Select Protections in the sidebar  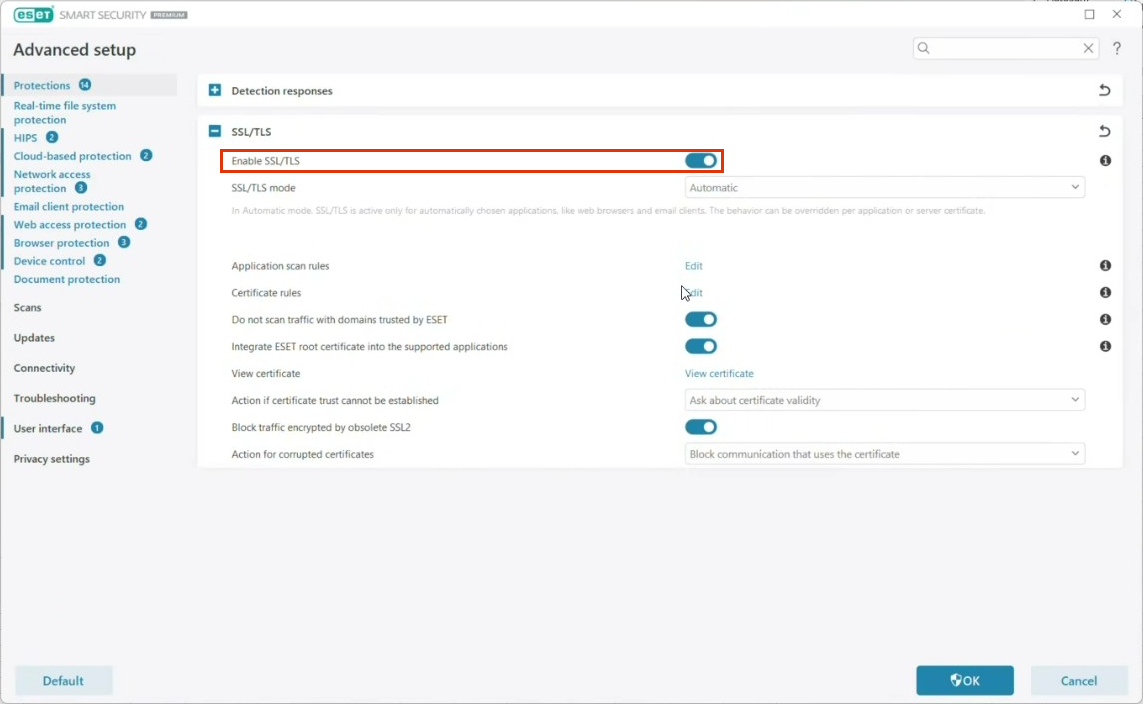(42, 85)
